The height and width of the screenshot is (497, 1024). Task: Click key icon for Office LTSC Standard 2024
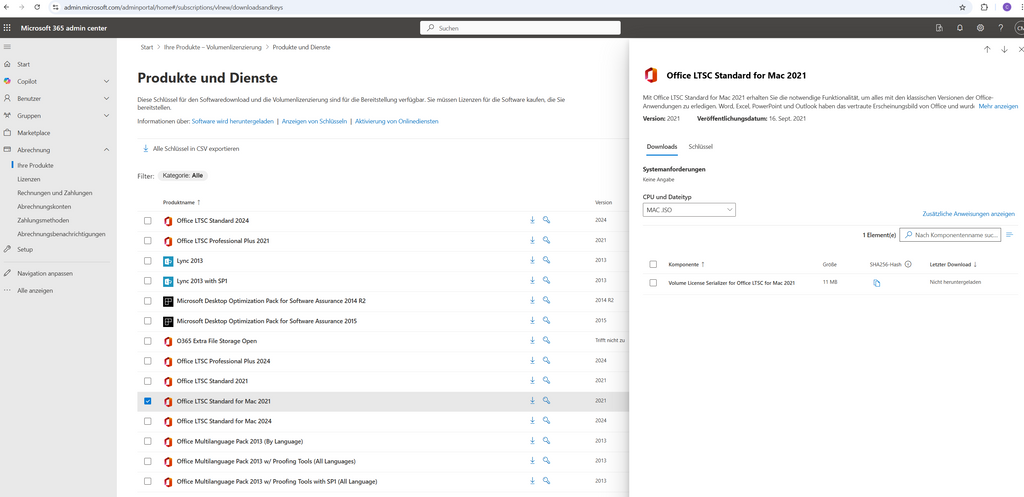(547, 220)
